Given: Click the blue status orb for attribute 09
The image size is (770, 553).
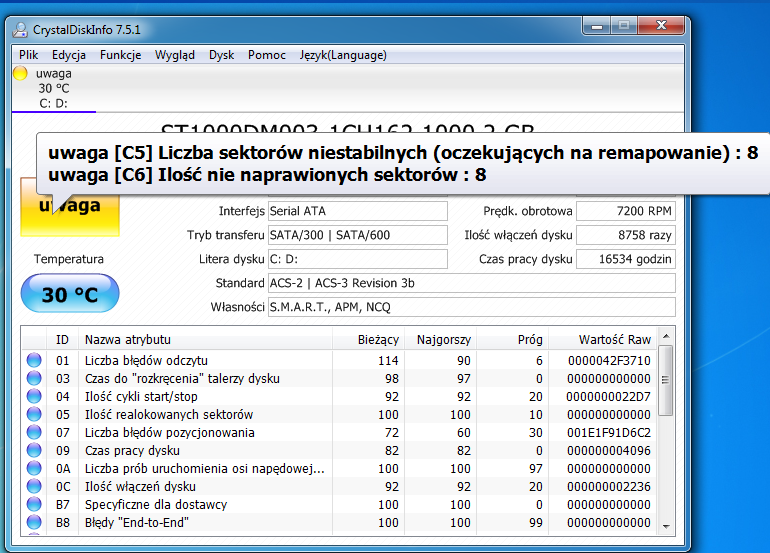Looking at the screenshot, I should (x=34, y=450).
